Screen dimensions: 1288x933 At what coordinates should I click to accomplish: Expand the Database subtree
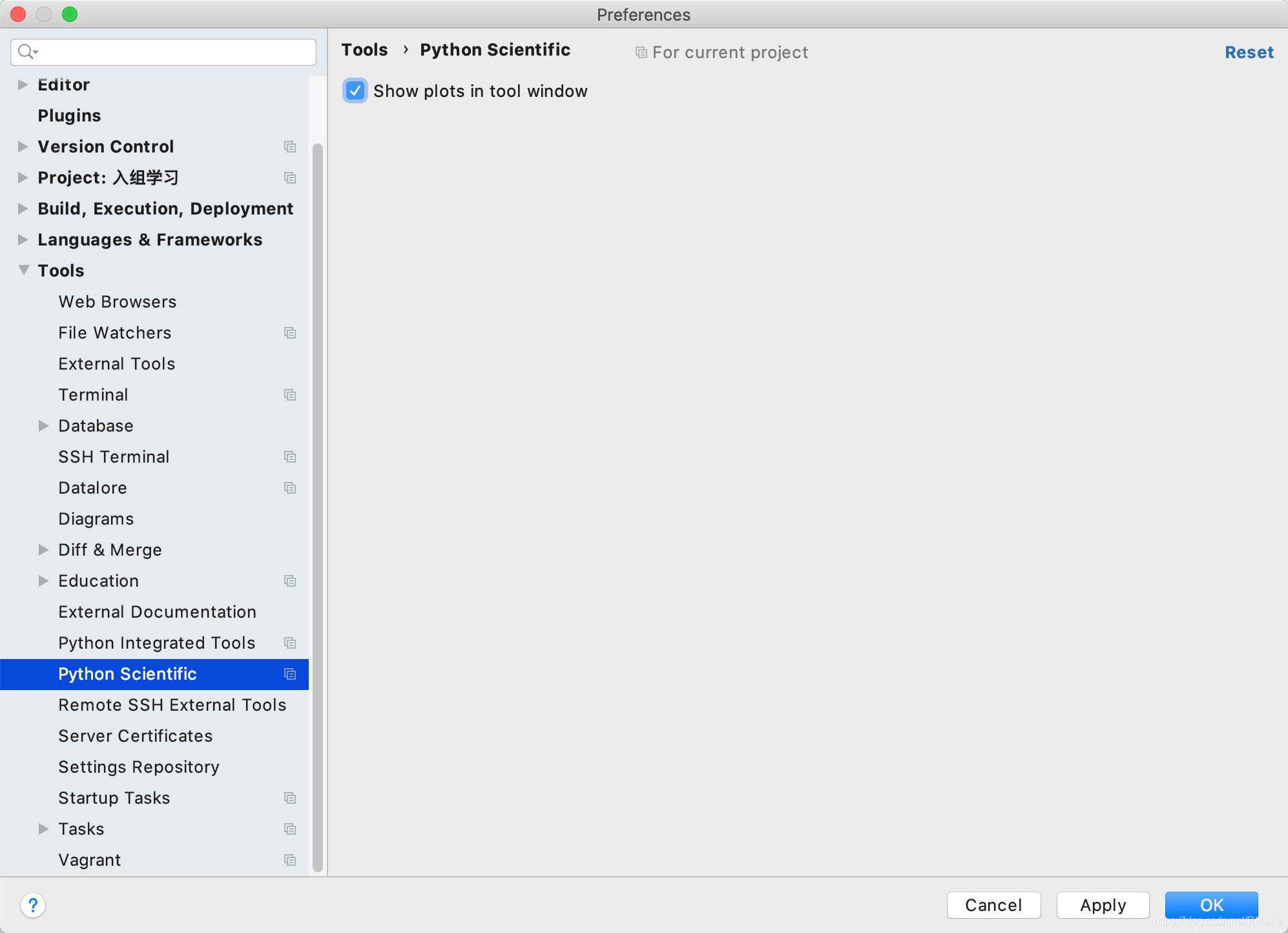coord(44,426)
